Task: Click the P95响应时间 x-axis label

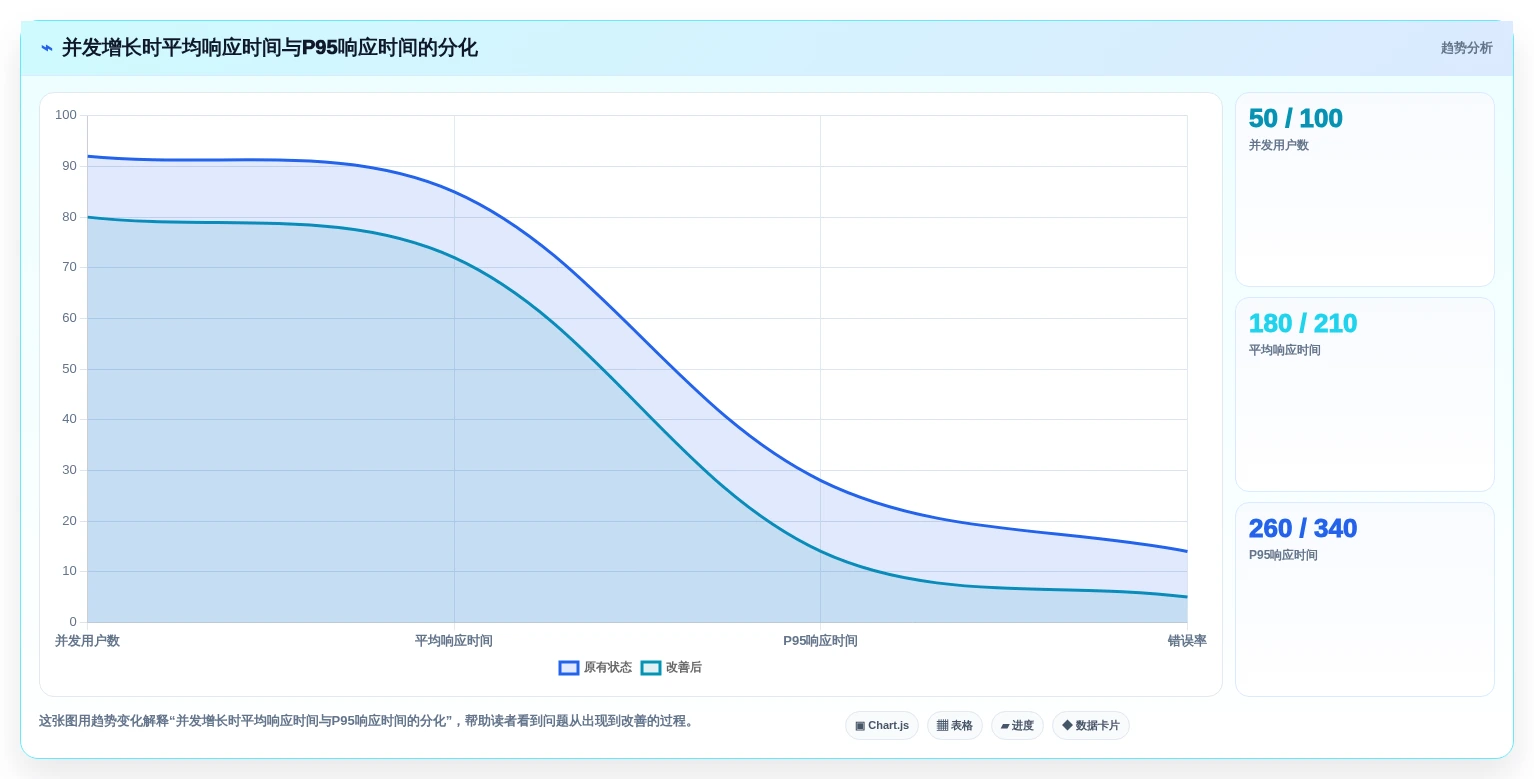Action: click(x=820, y=641)
